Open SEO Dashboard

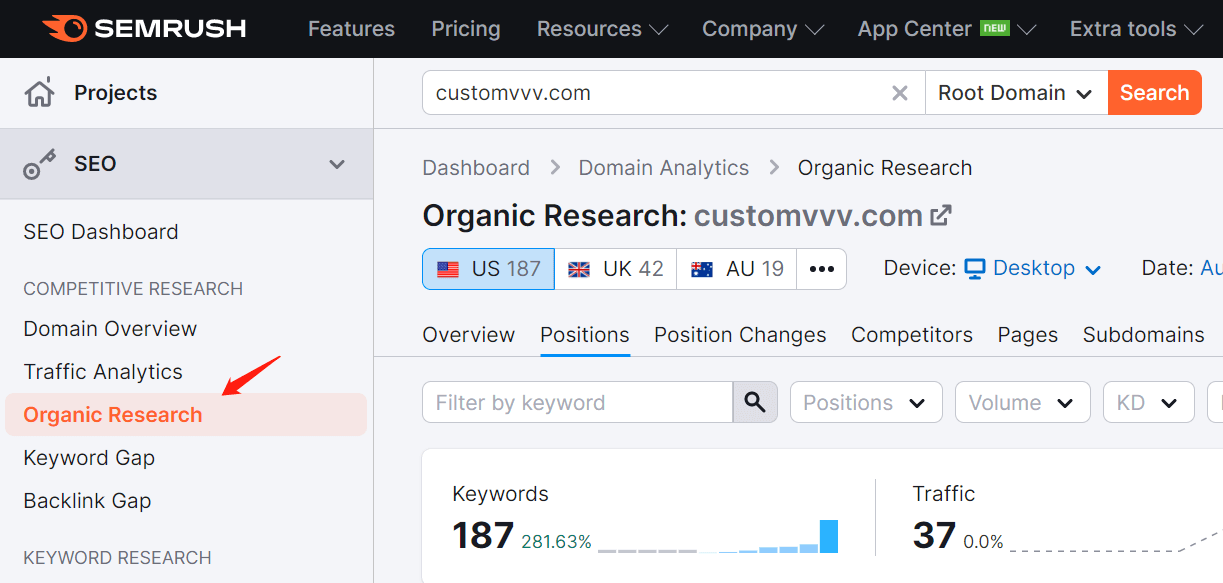(101, 232)
